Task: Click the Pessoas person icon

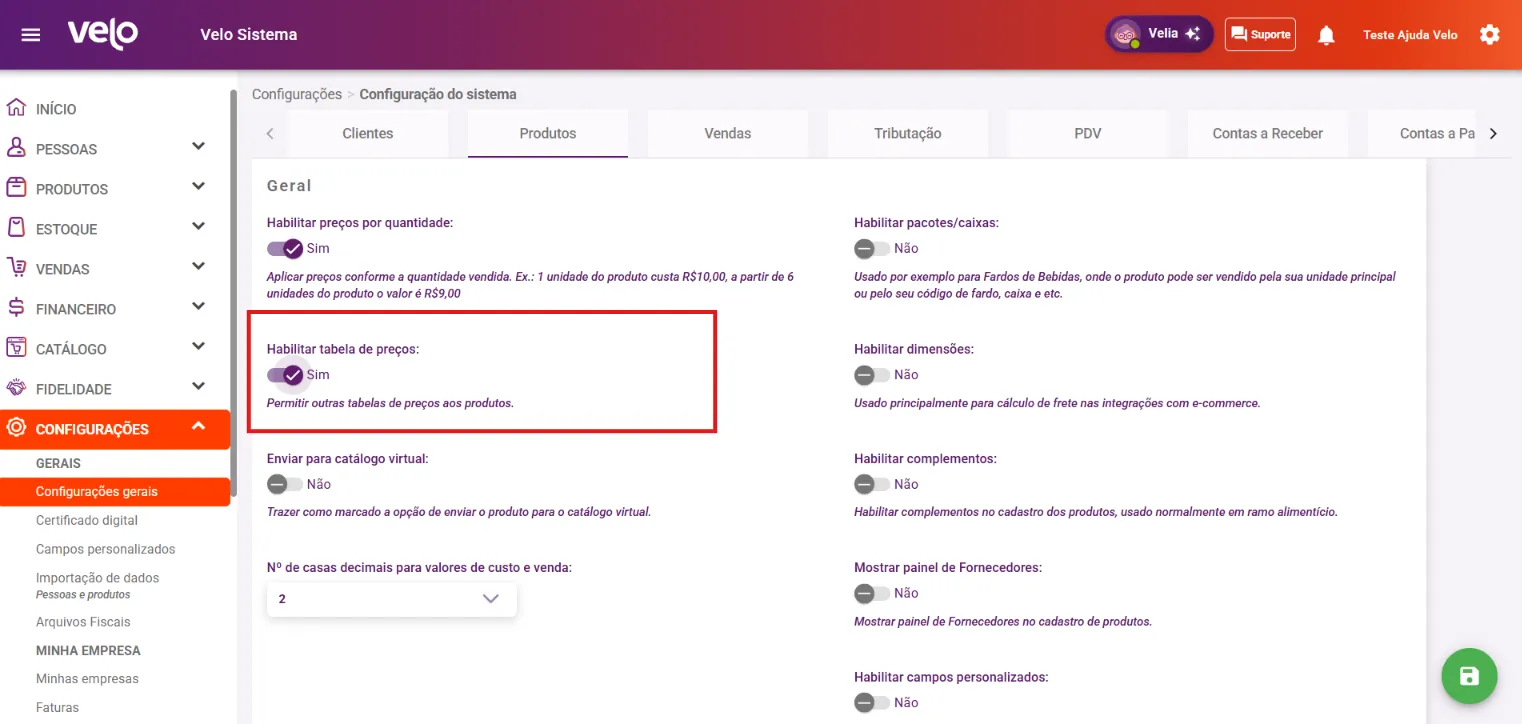Action: (x=16, y=148)
